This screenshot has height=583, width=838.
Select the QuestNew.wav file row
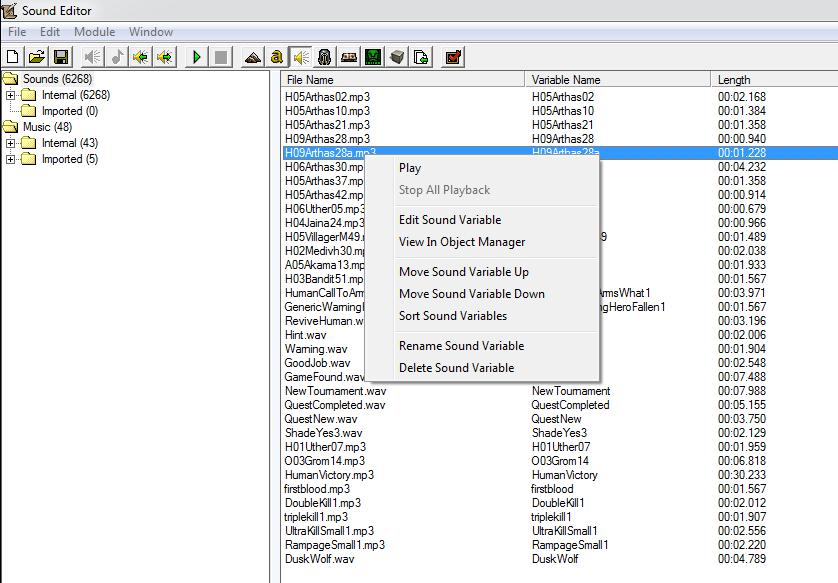pyautogui.click(x=560, y=419)
